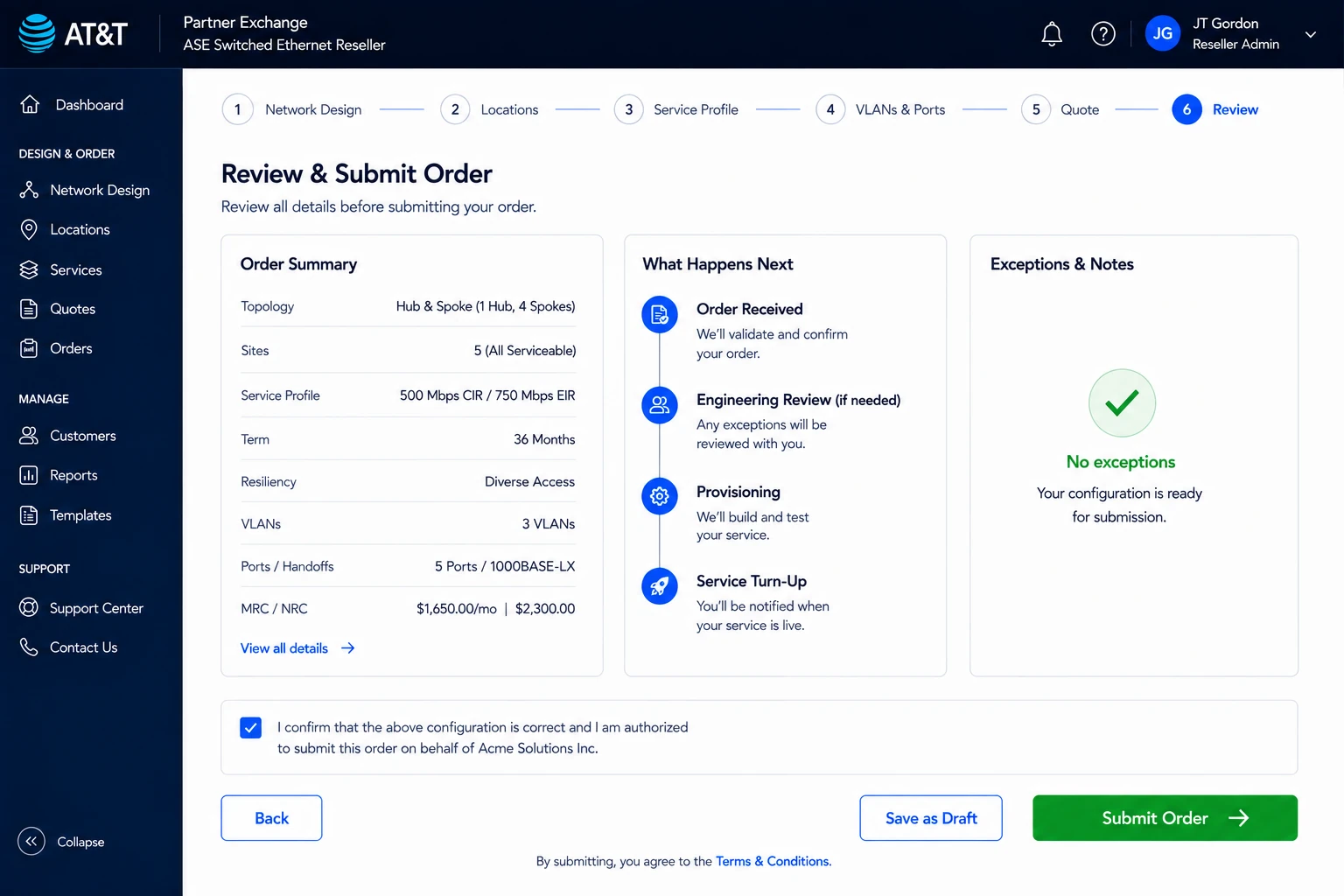
Task: Click the Templates list icon
Action: coord(29,515)
